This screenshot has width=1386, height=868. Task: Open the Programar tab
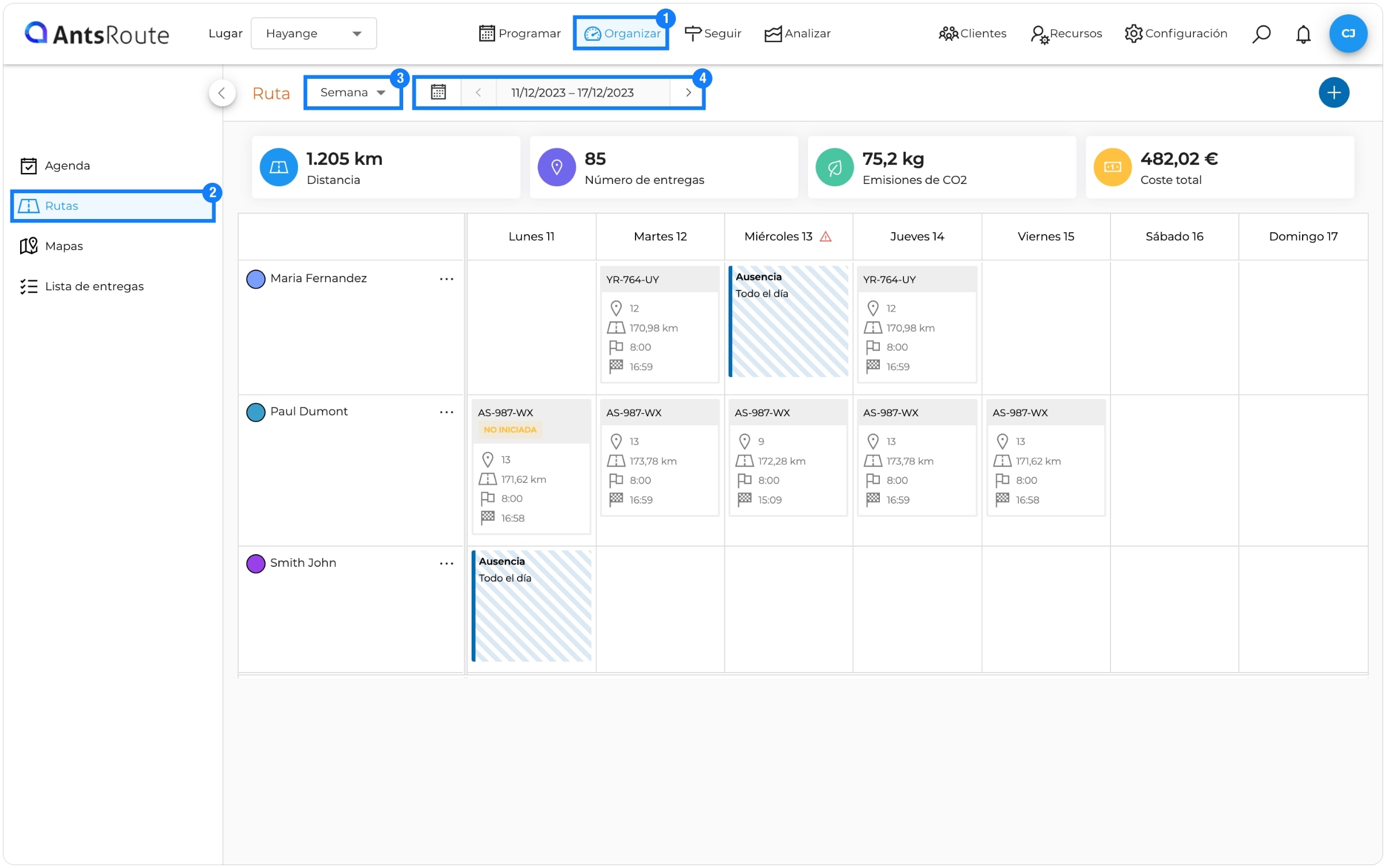click(519, 33)
